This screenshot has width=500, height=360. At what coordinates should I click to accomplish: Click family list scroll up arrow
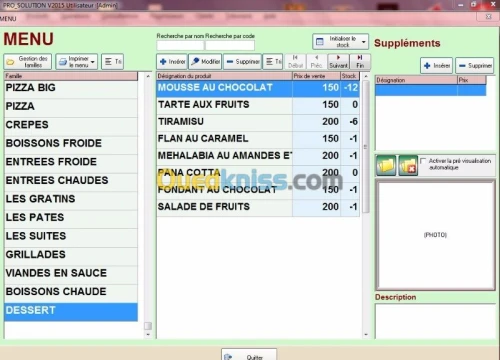click(148, 76)
